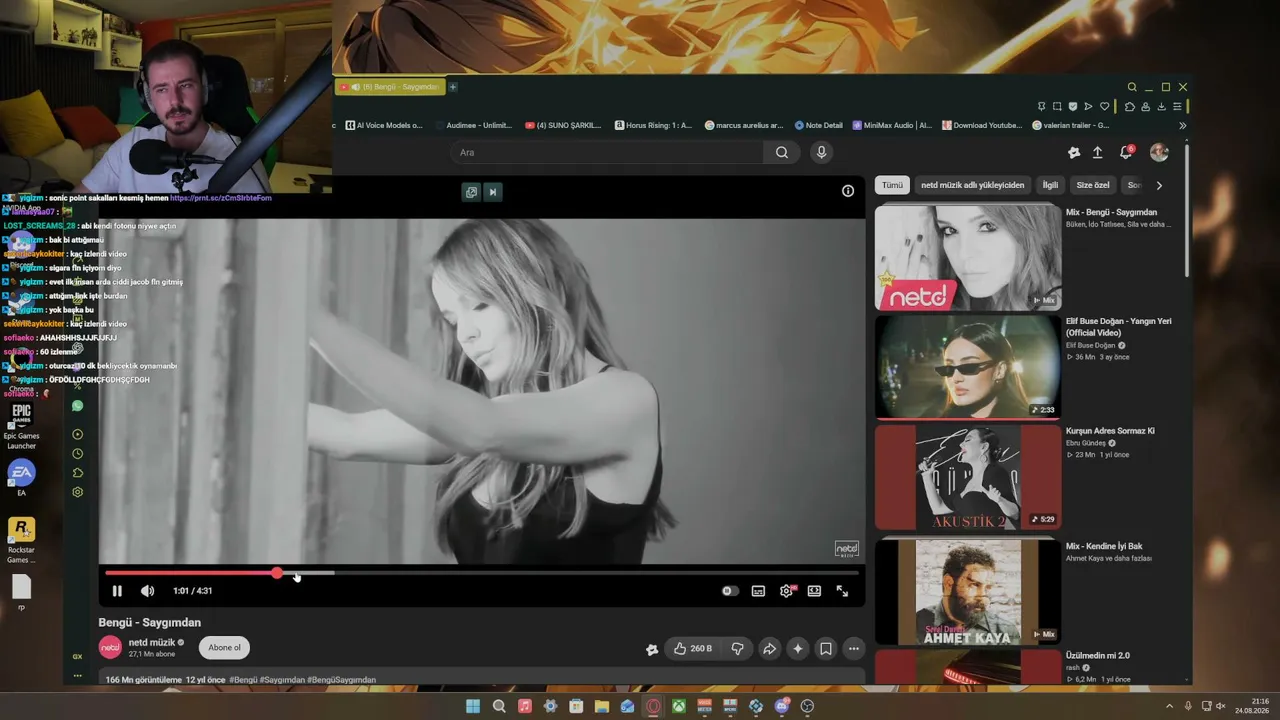Viewport: 1280px width, 720px height.
Task: Open the sidebar settings gear icon
Action: [x=77, y=492]
